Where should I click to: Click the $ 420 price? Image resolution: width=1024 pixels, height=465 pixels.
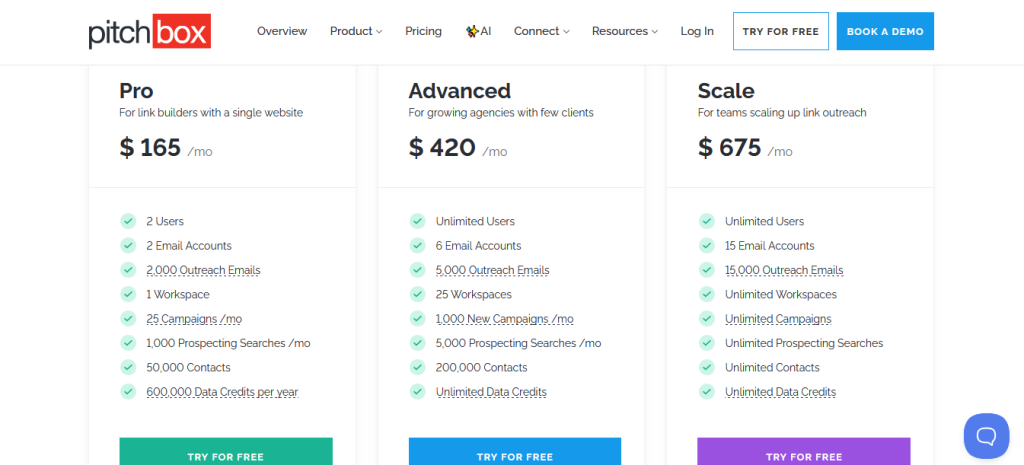point(442,148)
